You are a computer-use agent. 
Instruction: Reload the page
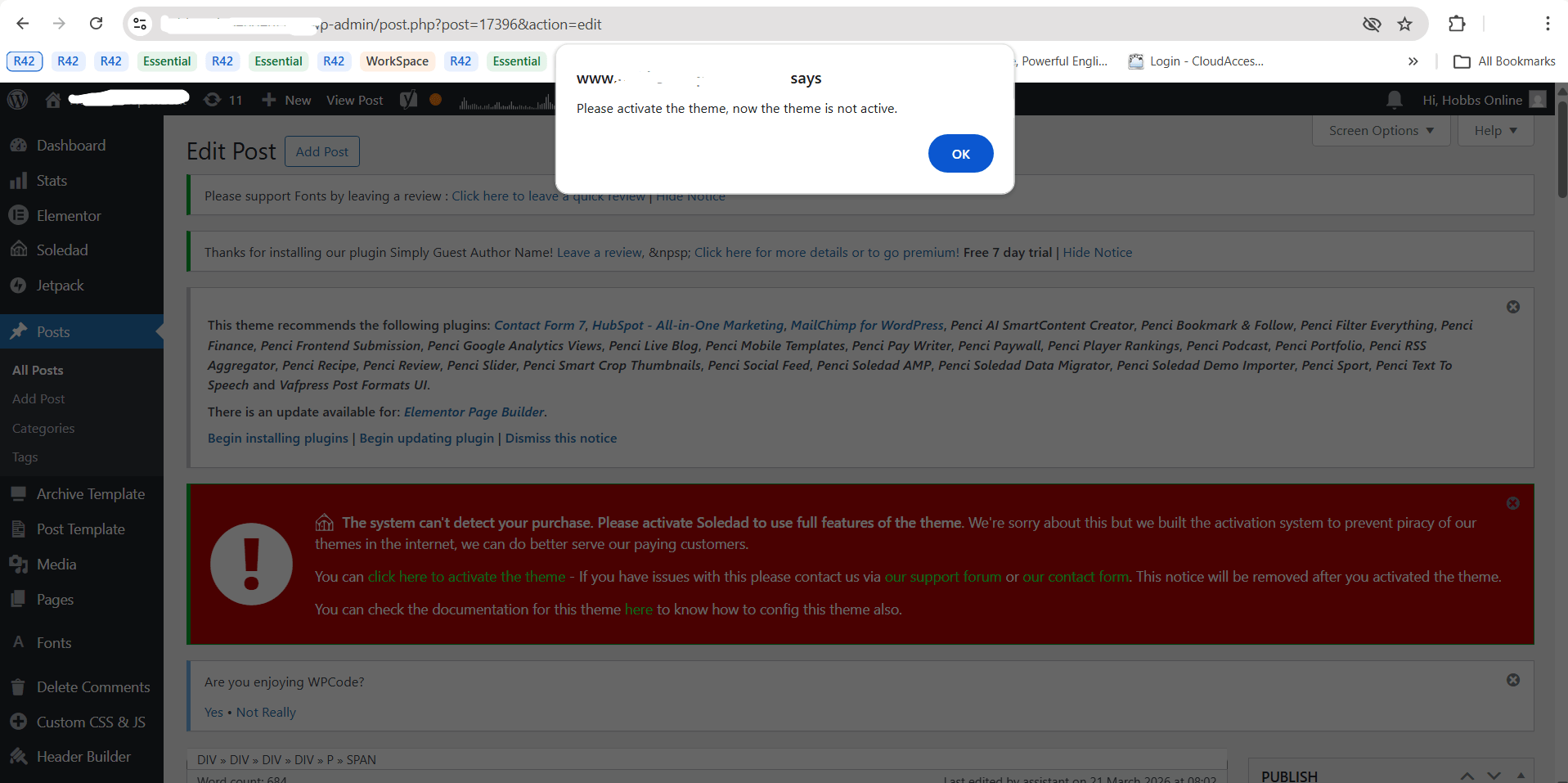[96, 24]
